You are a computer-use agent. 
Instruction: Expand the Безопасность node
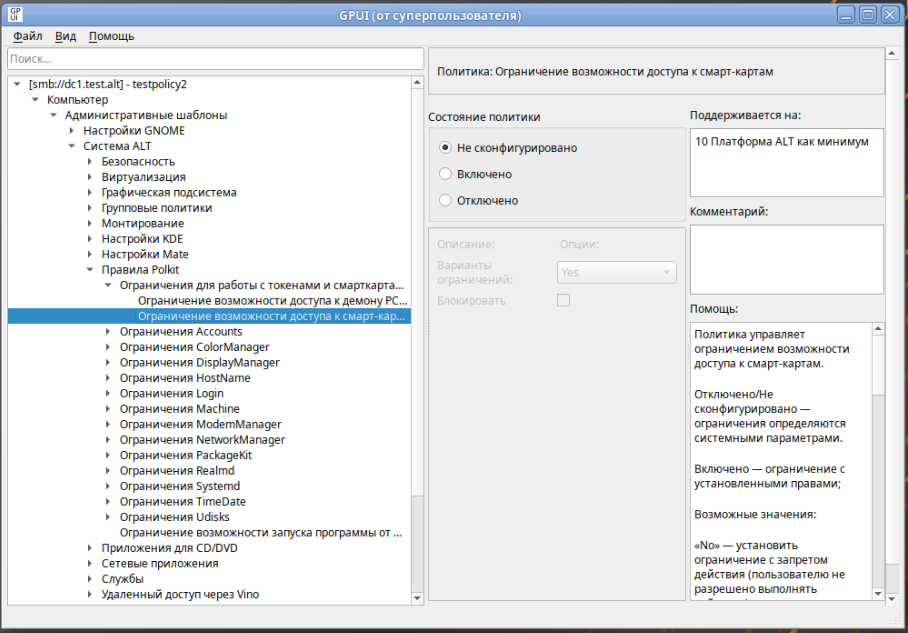90,162
